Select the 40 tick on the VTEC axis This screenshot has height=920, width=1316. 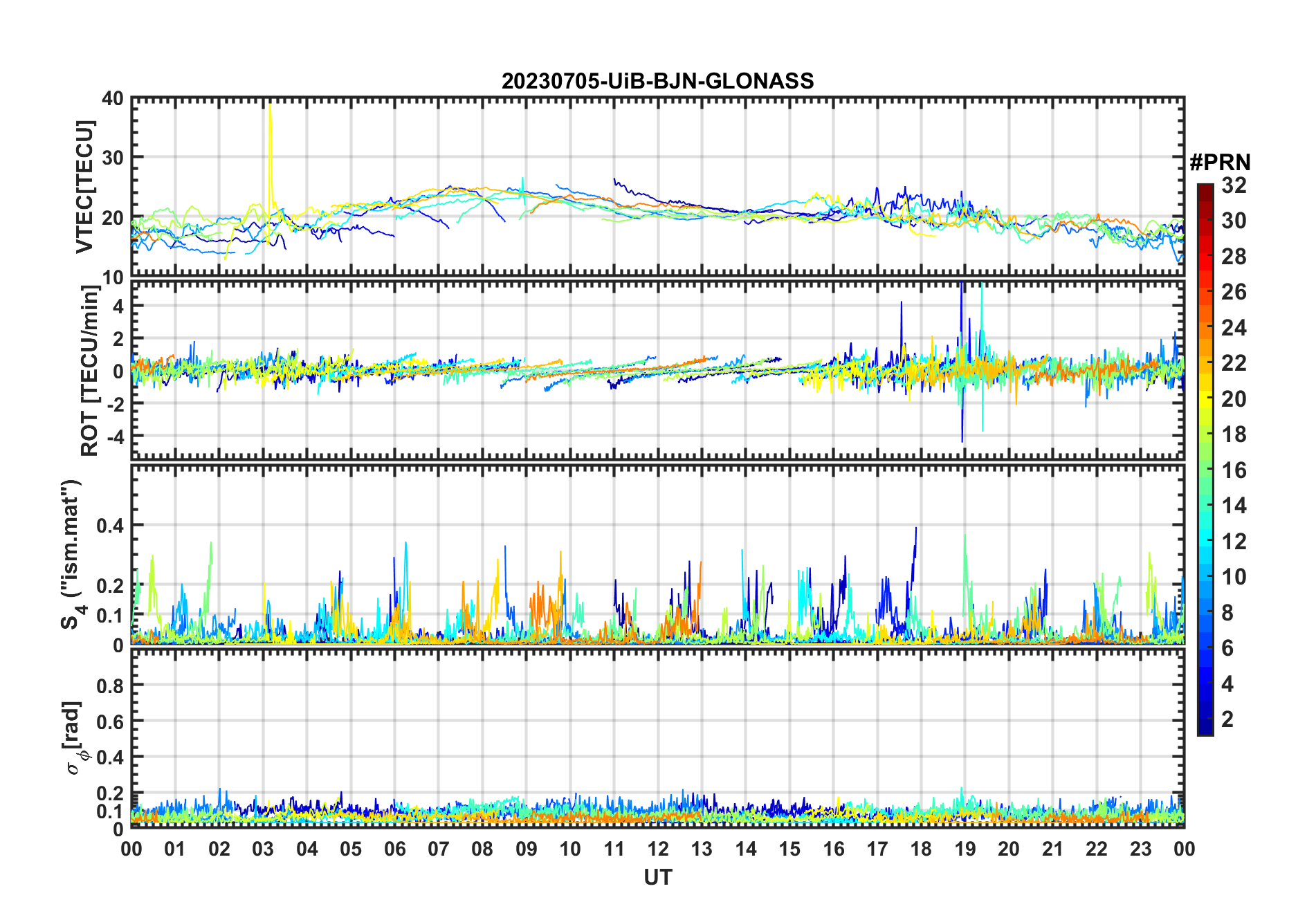[112, 99]
